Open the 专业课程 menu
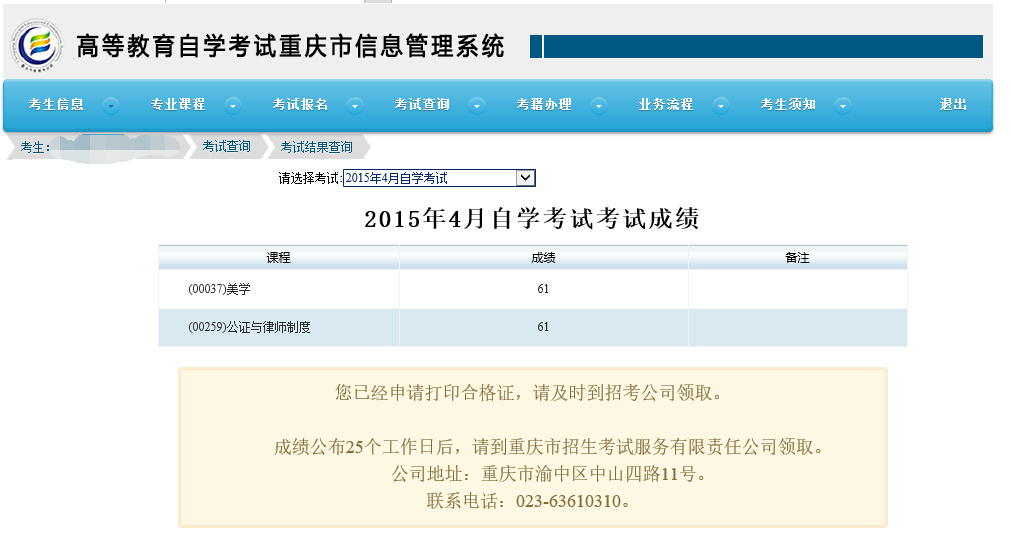Viewport: 1011px width, 539px height. click(178, 105)
